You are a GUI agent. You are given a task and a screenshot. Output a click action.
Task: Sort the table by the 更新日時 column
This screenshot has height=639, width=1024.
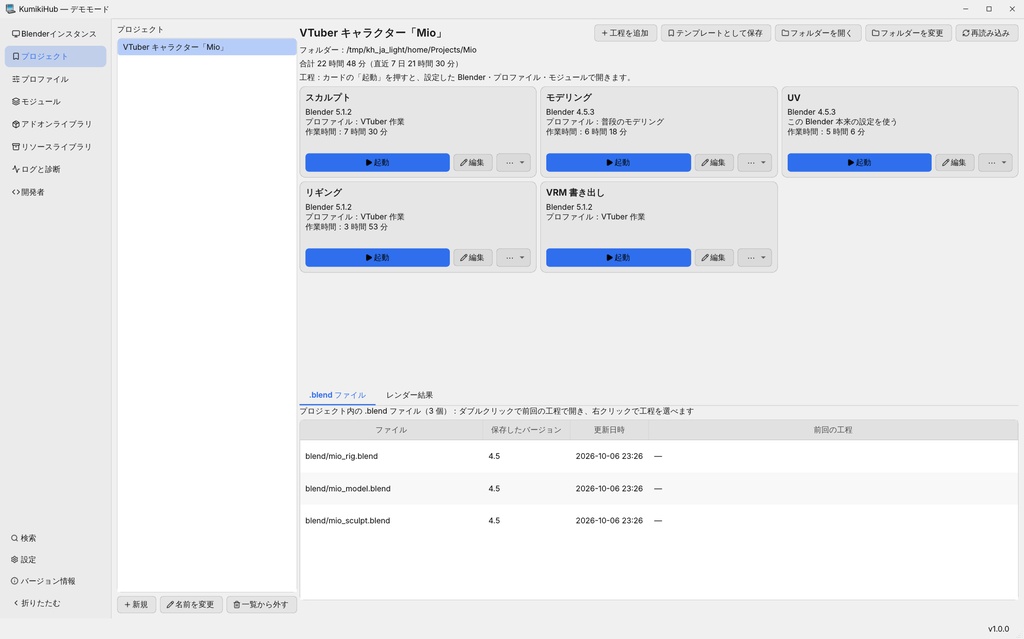tap(609, 430)
